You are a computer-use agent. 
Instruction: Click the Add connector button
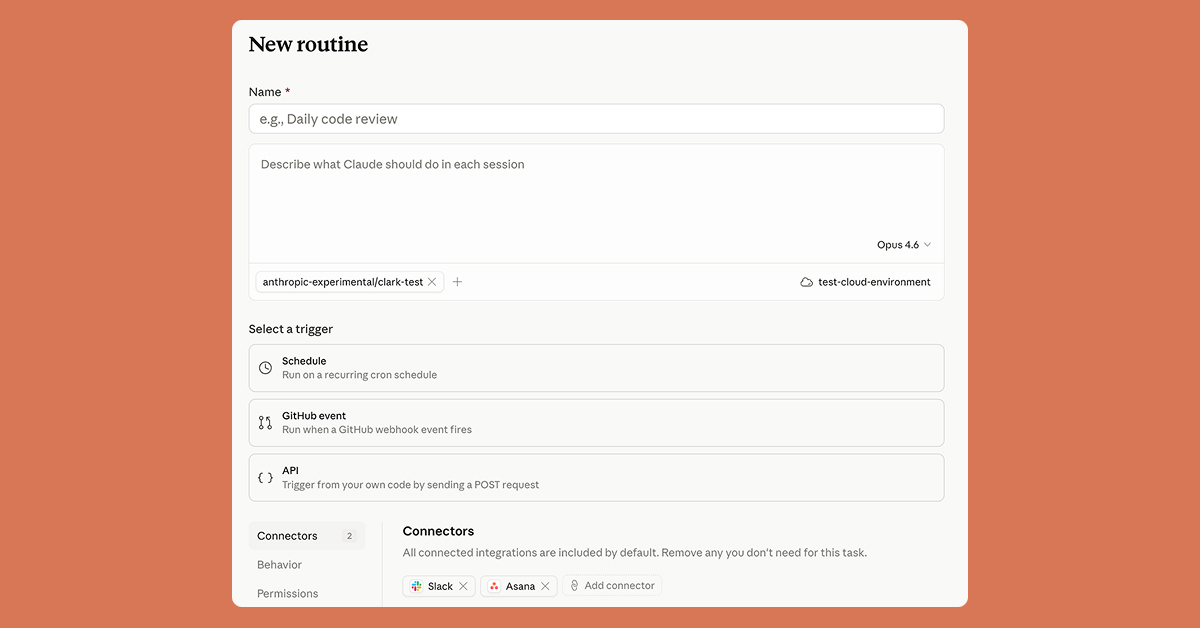[x=612, y=585]
